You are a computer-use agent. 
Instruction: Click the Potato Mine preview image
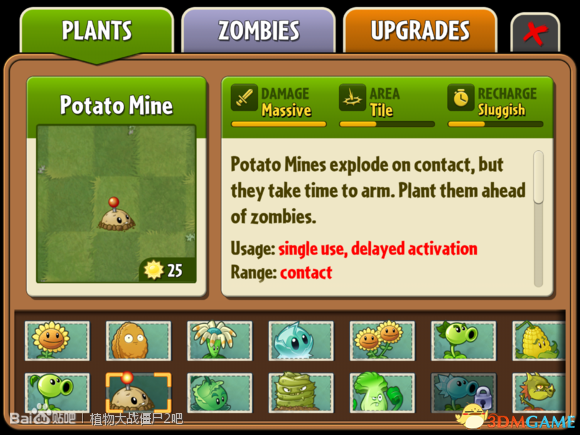point(116,204)
